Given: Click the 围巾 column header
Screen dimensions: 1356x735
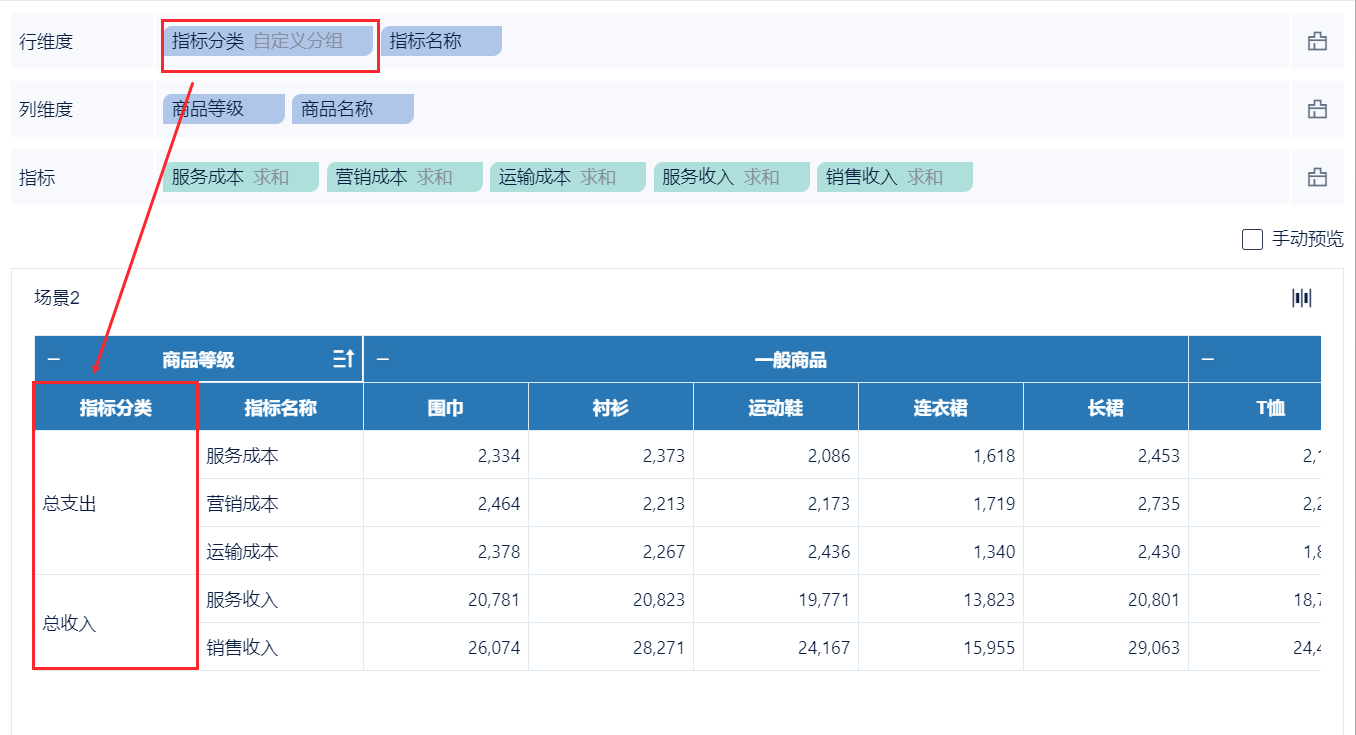Looking at the screenshot, I should [x=445, y=408].
